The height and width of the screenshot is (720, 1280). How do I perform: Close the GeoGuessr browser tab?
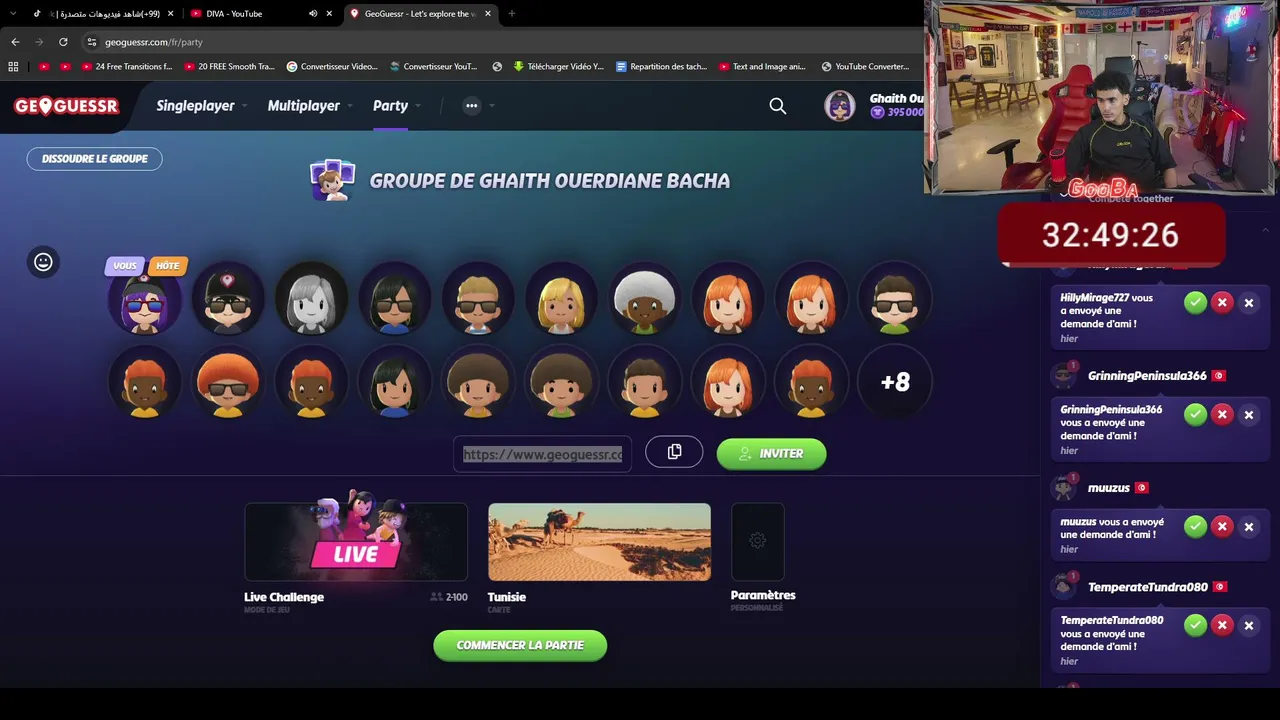tap(488, 14)
